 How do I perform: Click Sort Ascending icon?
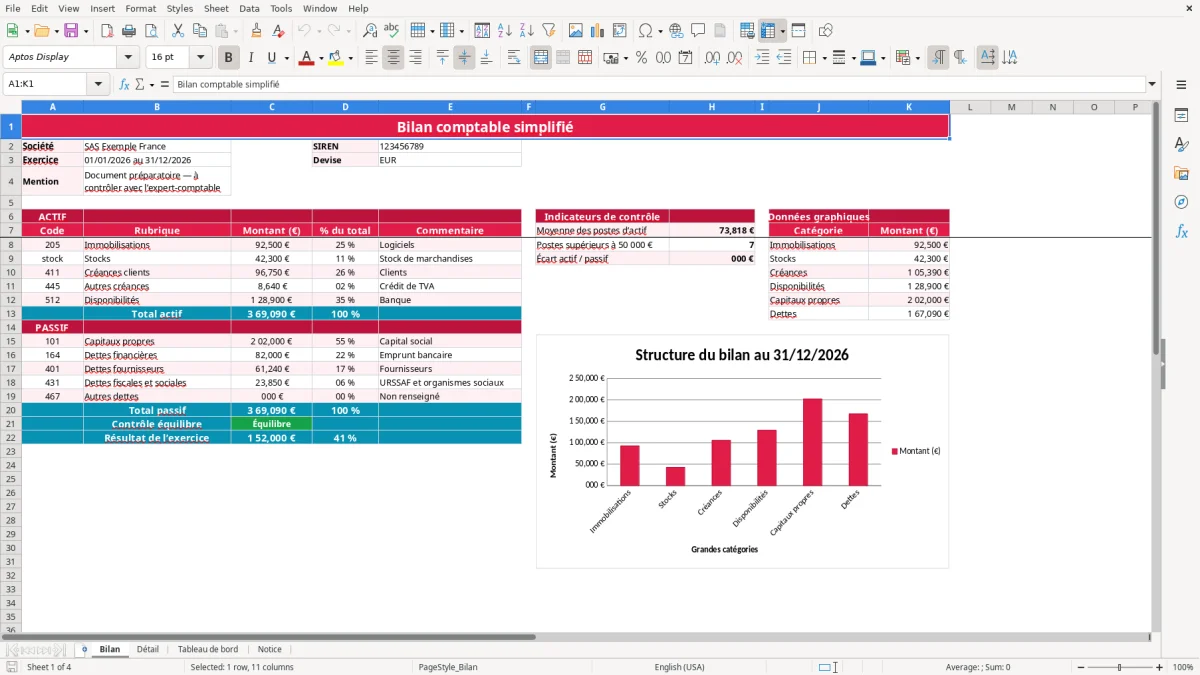pos(505,31)
